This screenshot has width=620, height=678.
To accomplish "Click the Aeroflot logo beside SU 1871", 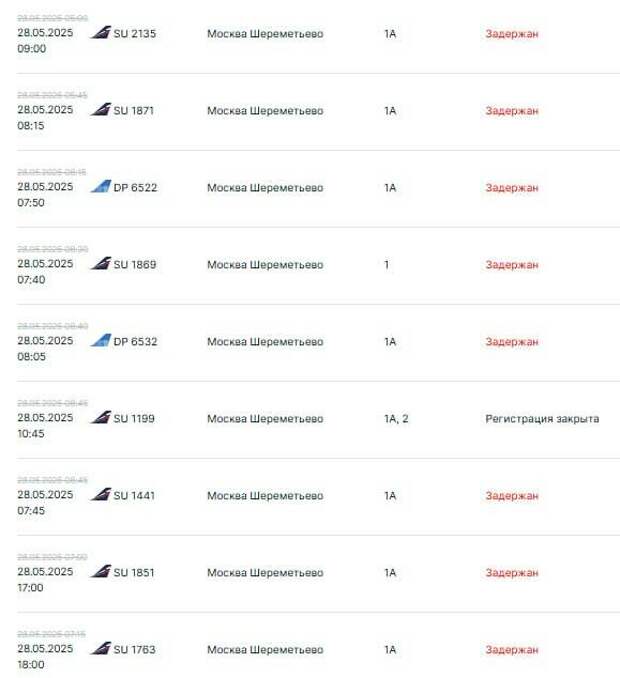I will pyautogui.click(x=101, y=109).
